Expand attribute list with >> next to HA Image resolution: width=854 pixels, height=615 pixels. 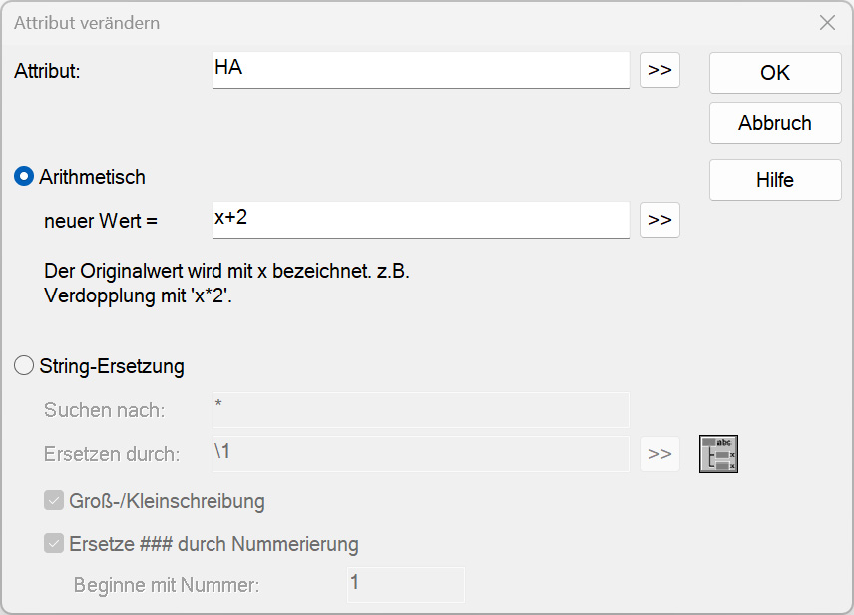(x=660, y=70)
